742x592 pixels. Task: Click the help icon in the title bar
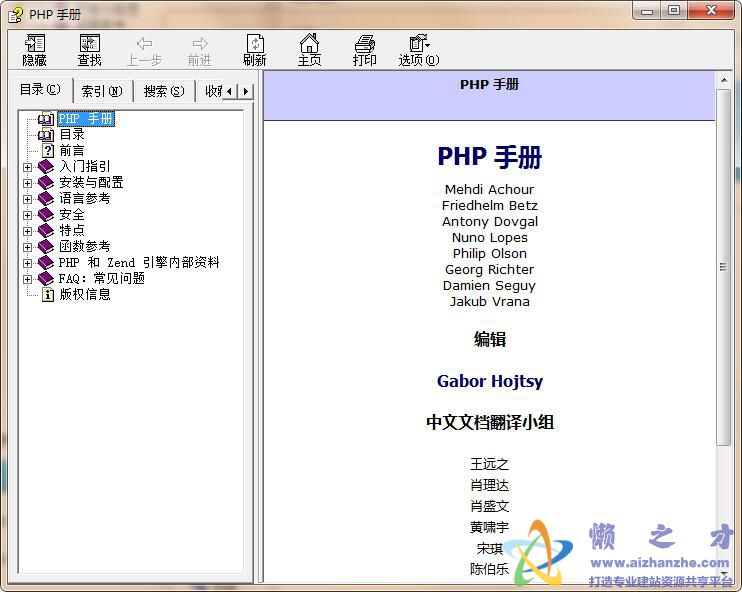coord(15,15)
